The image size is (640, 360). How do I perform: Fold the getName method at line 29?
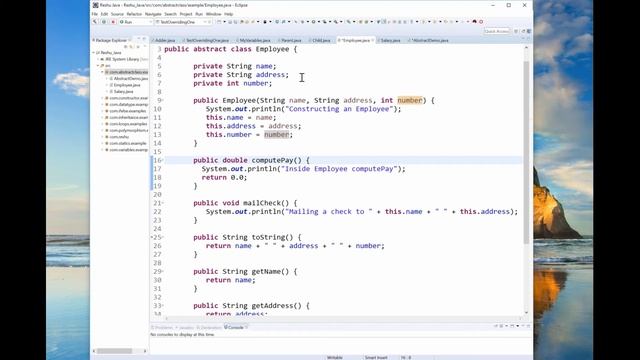coord(162,272)
